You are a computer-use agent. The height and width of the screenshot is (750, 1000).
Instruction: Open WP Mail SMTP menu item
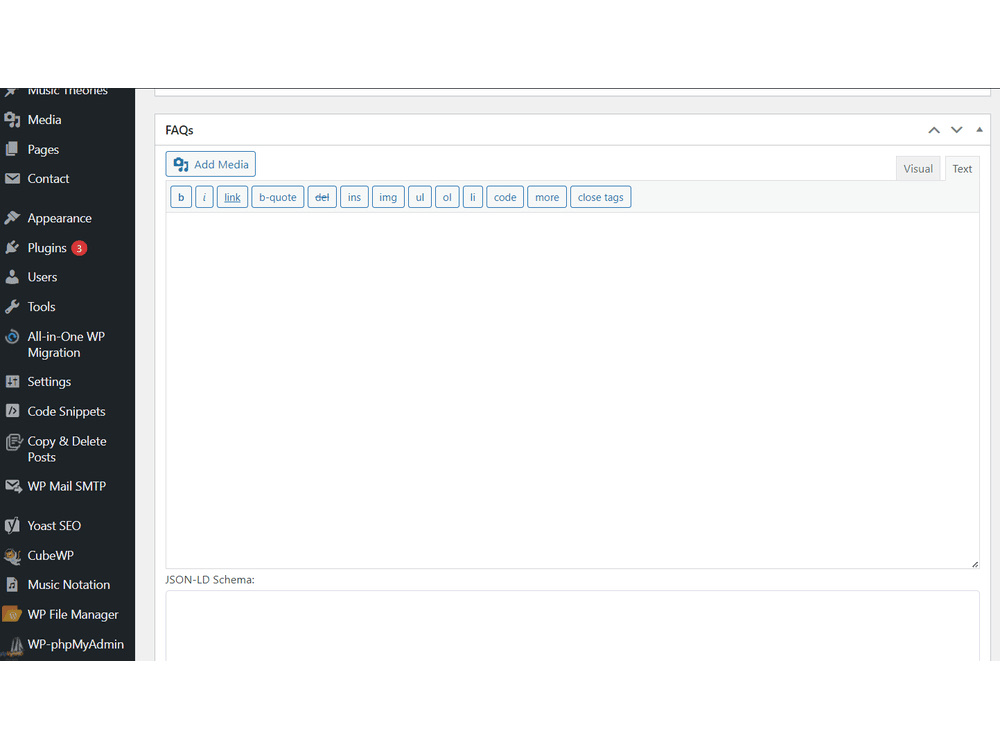pos(67,486)
